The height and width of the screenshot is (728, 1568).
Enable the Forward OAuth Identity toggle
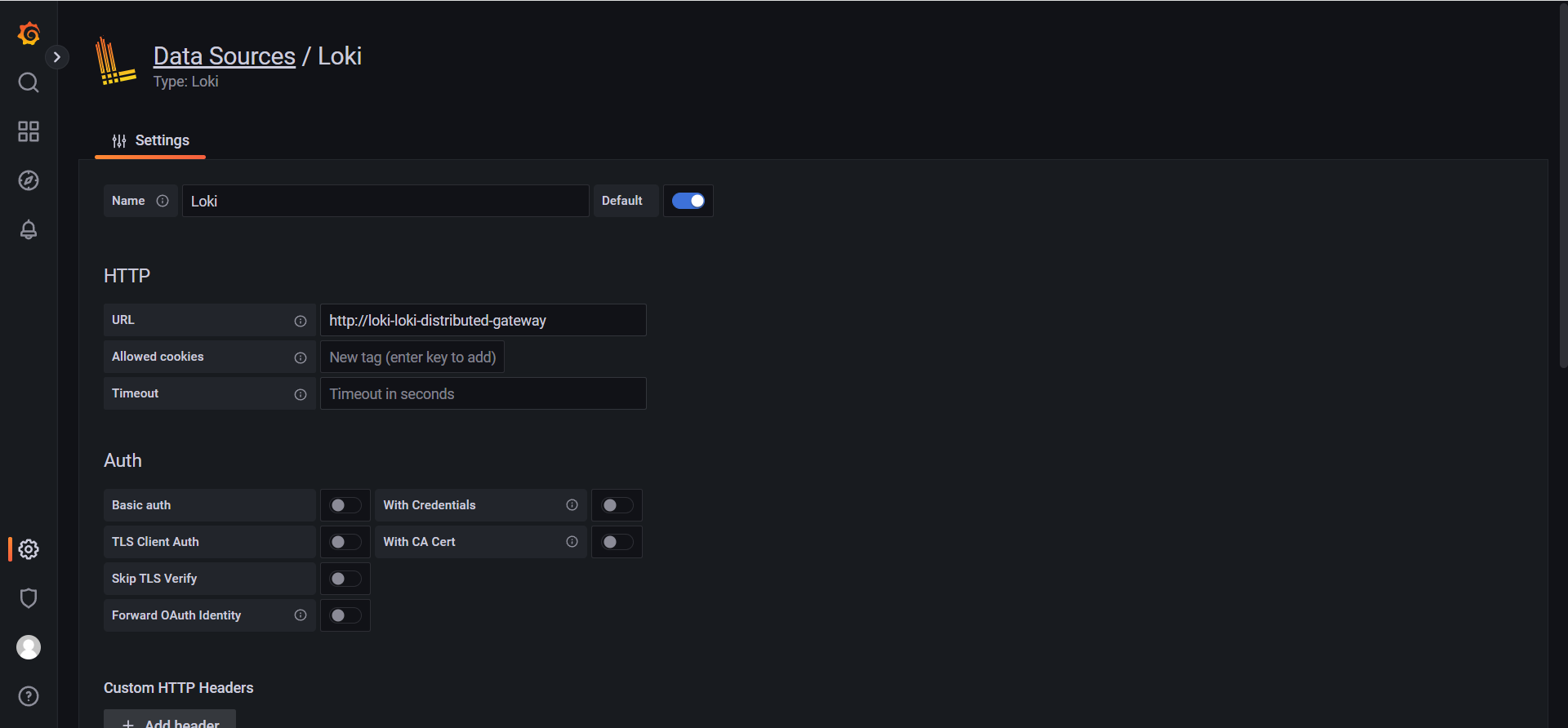click(x=345, y=615)
